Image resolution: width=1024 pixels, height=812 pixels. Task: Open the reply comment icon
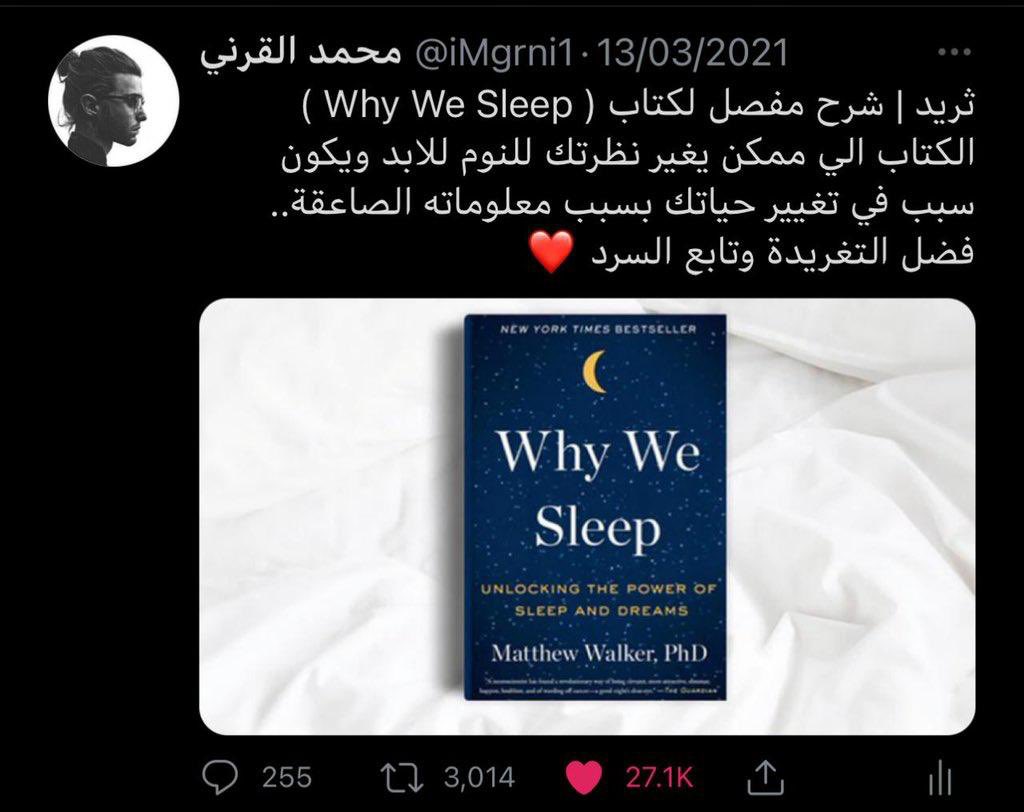[x=220, y=777]
